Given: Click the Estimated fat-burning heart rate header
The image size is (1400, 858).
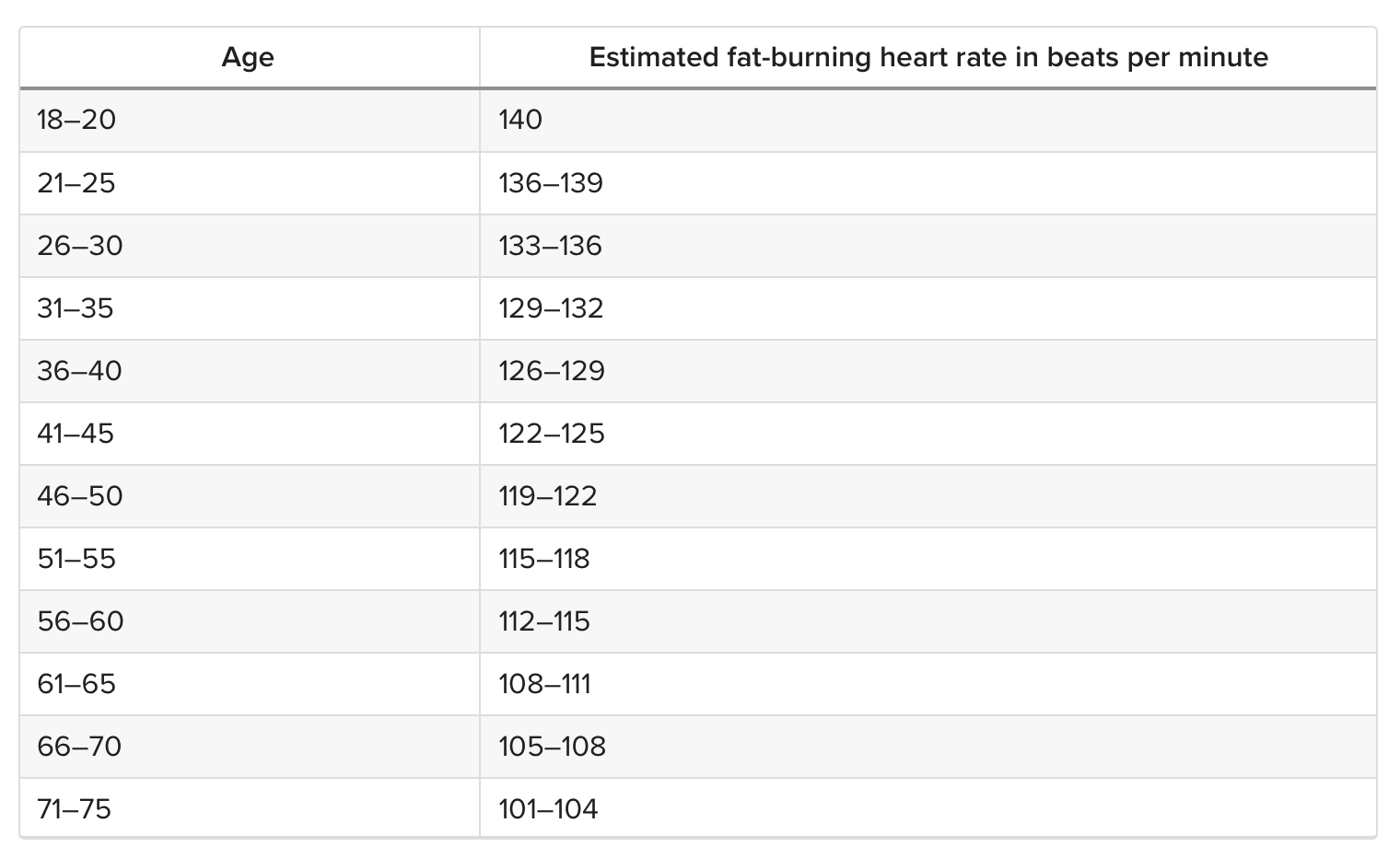Looking at the screenshot, I should coord(928,58).
